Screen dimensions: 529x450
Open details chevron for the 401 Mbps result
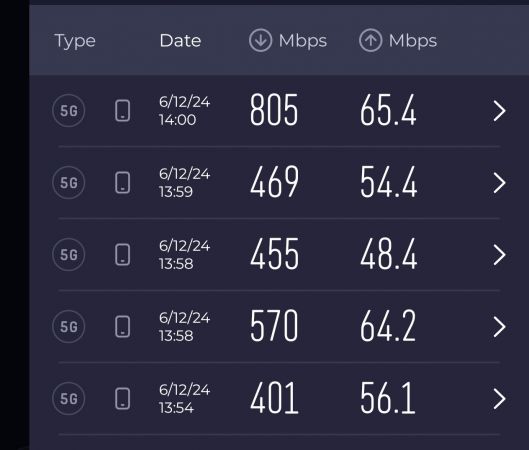[499, 399]
